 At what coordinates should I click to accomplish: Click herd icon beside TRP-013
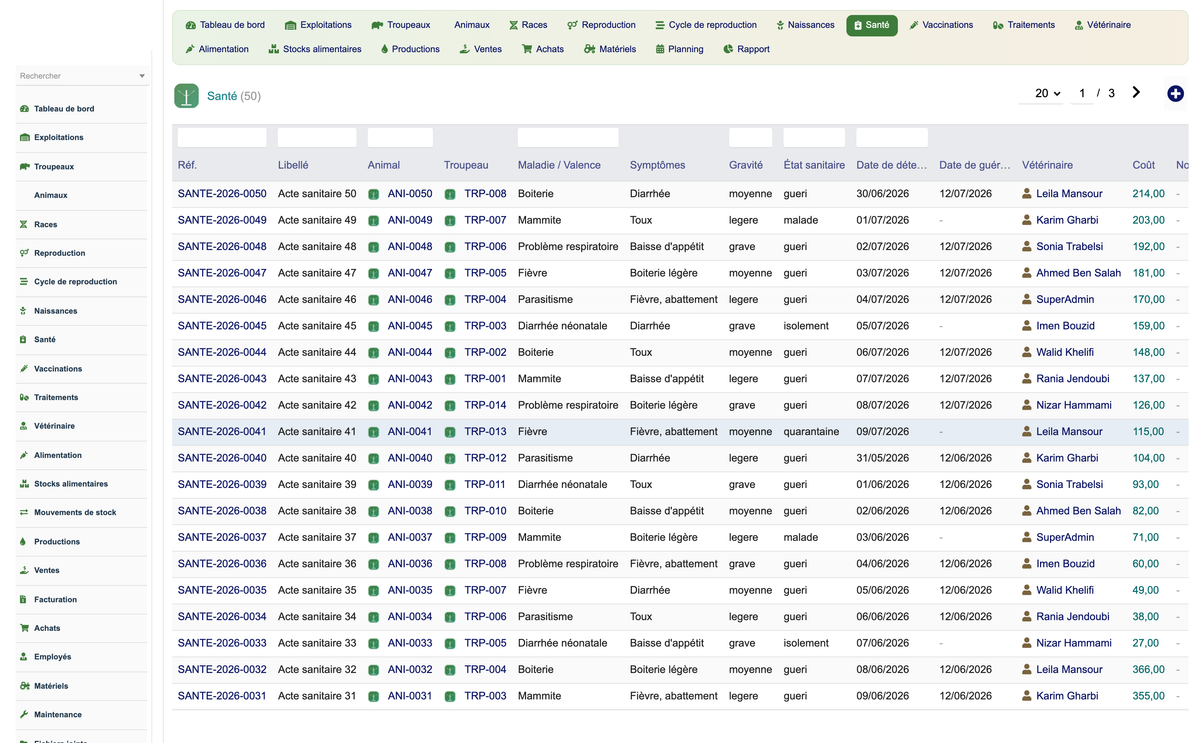point(450,432)
